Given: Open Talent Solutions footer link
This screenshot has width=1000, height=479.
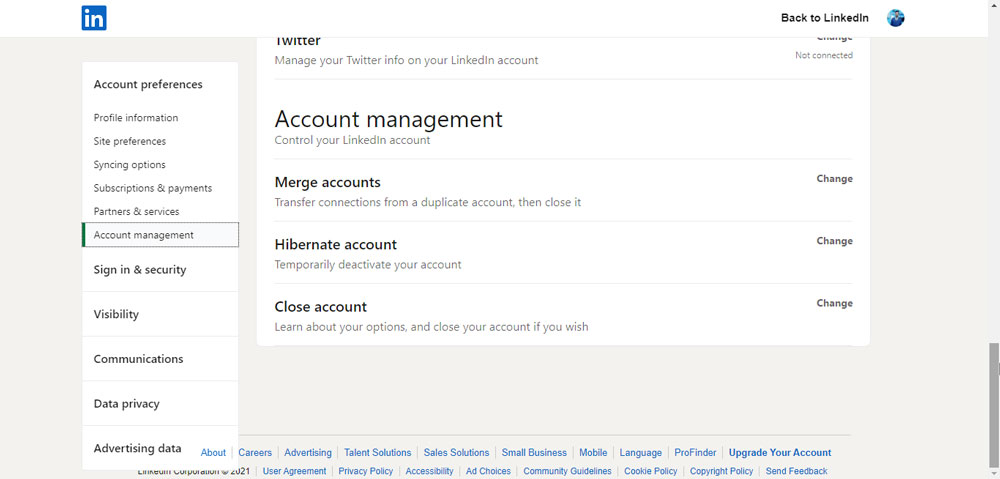Looking at the screenshot, I should (x=378, y=453).
